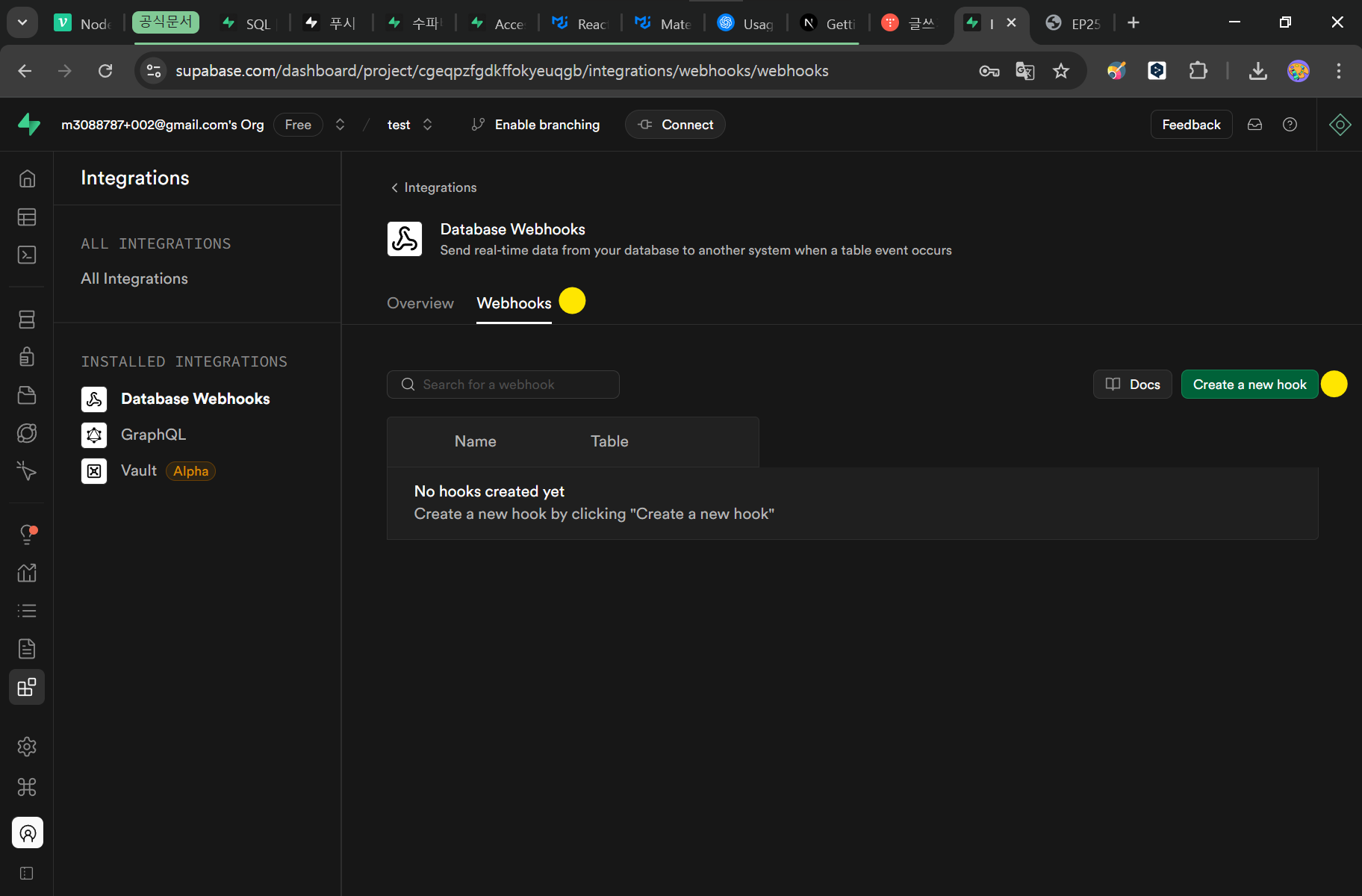Image resolution: width=1362 pixels, height=896 pixels.
Task: Switch to the Getti browser tab
Action: pos(829,23)
